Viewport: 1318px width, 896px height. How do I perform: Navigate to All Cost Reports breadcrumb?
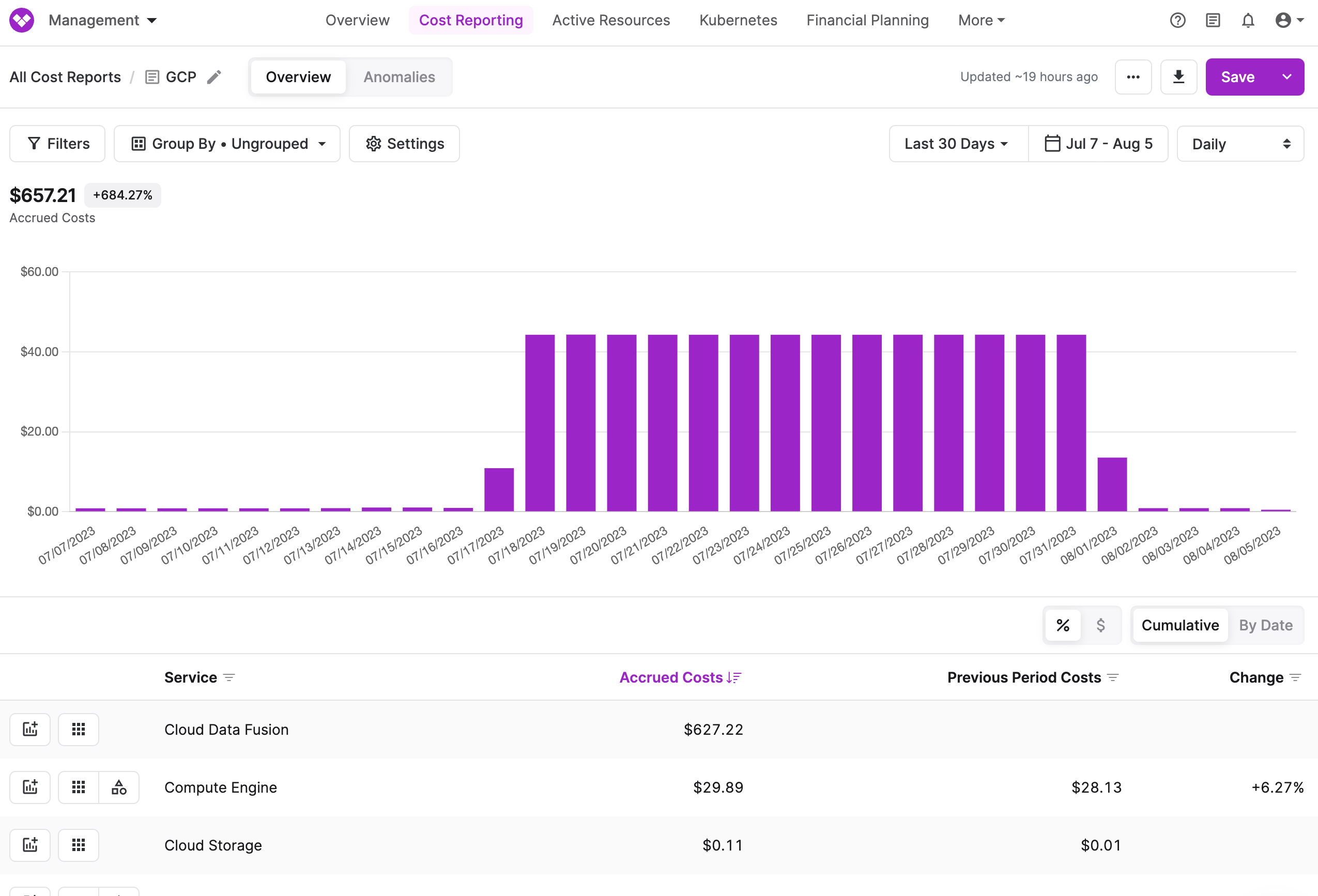[x=65, y=76]
